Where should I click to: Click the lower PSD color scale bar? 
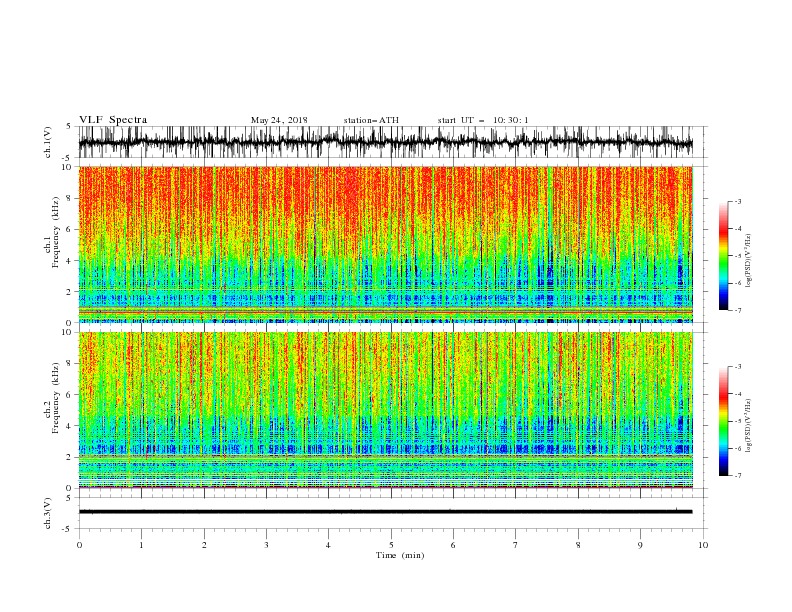(723, 421)
